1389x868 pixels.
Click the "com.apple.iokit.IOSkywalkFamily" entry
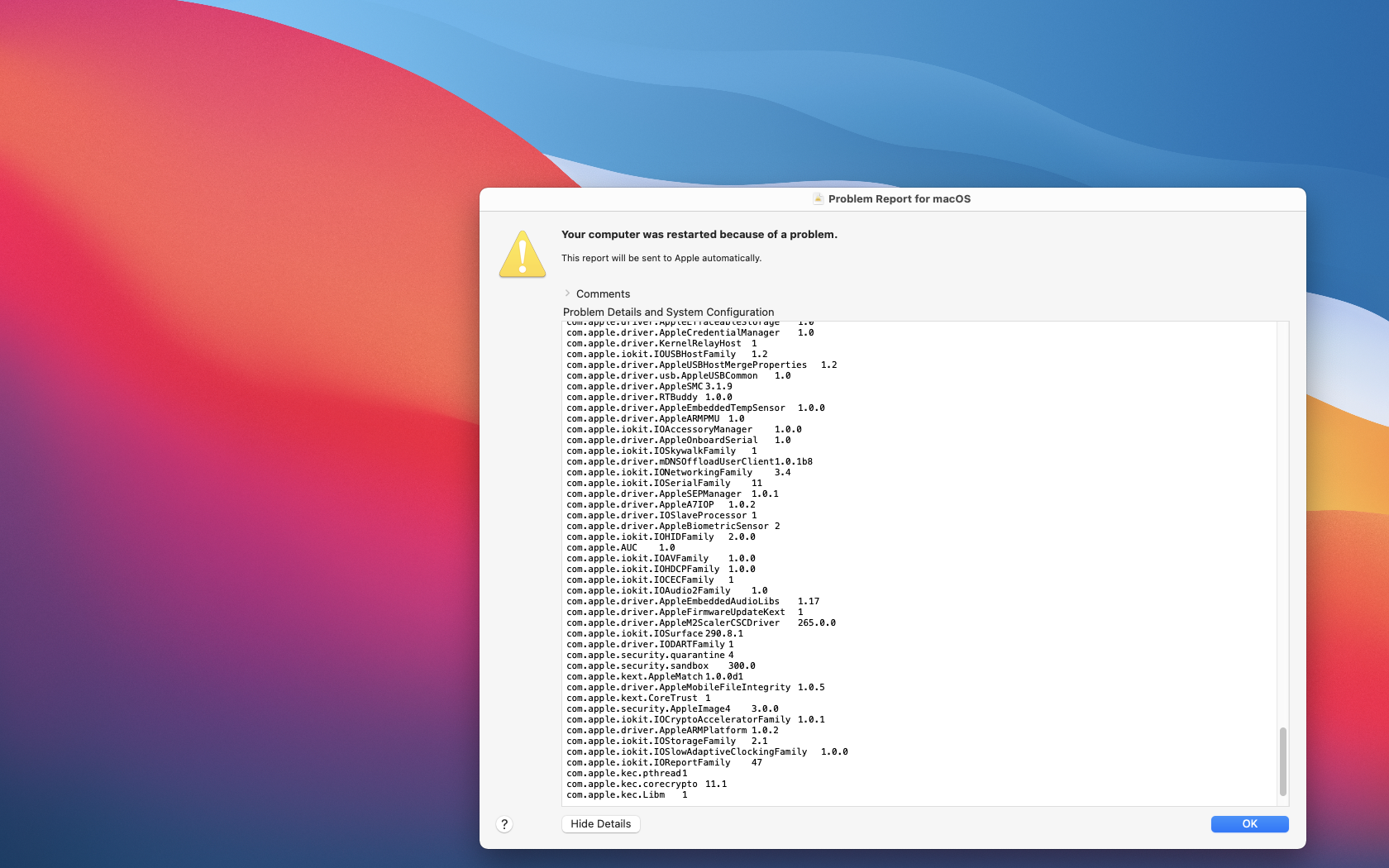click(x=661, y=451)
